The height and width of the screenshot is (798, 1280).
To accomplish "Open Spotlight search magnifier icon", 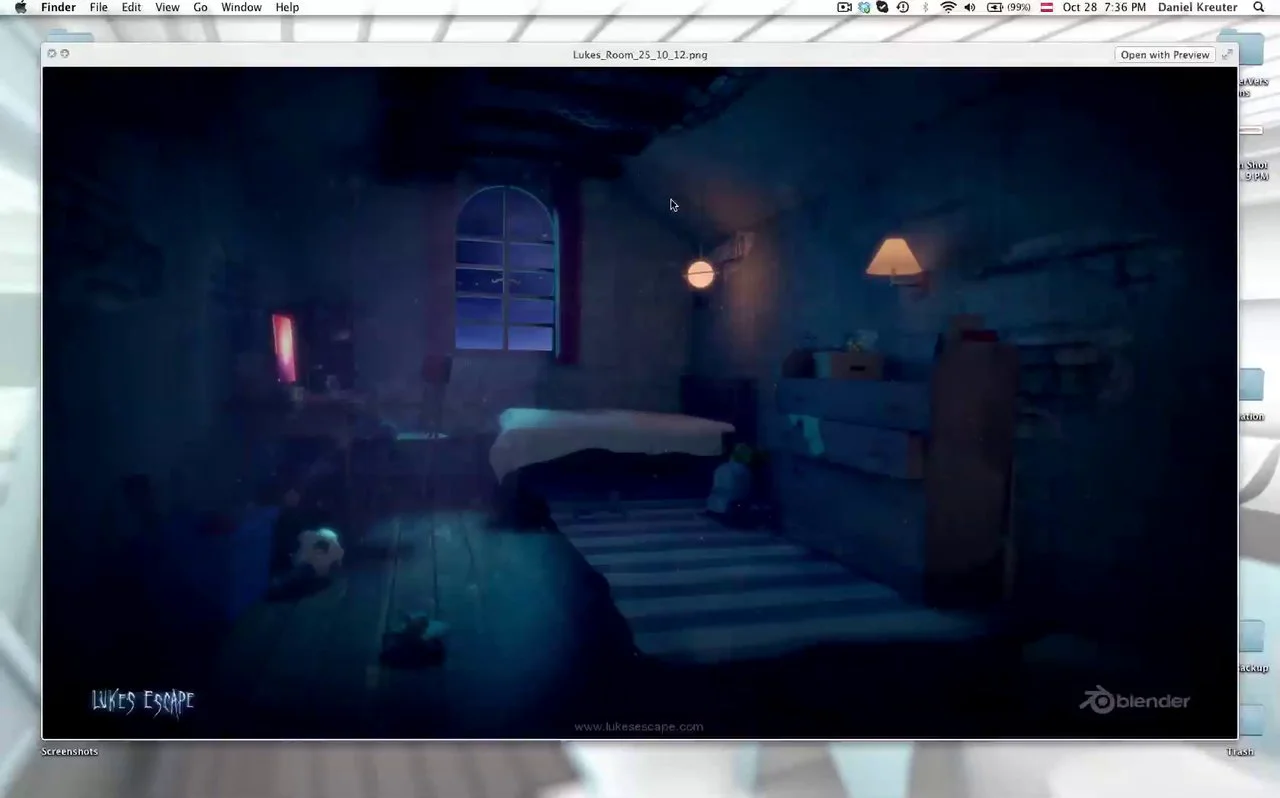I will click(x=1259, y=7).
